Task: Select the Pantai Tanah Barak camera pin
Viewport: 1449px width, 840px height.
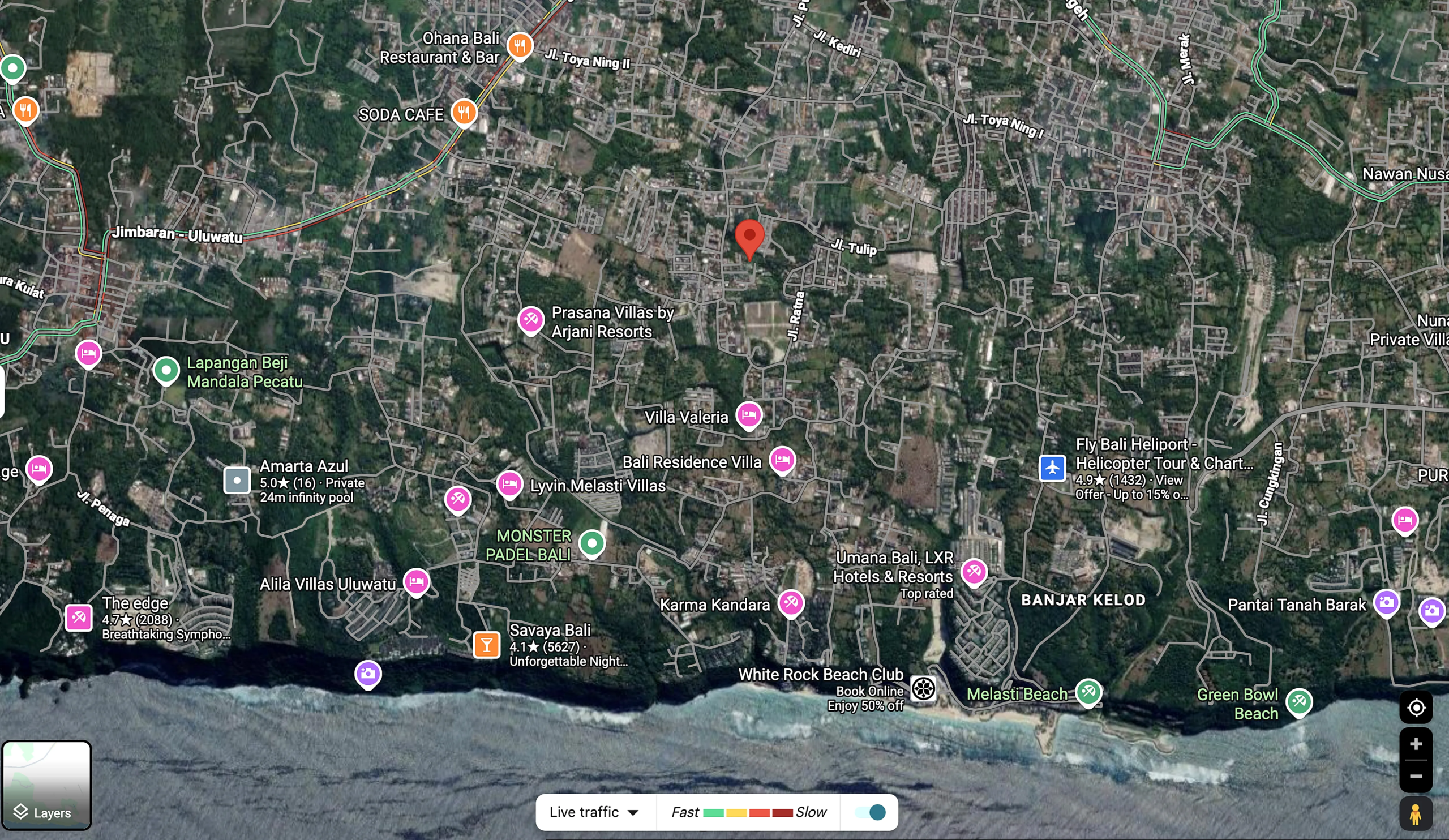Action: [x=1386, y=603]
